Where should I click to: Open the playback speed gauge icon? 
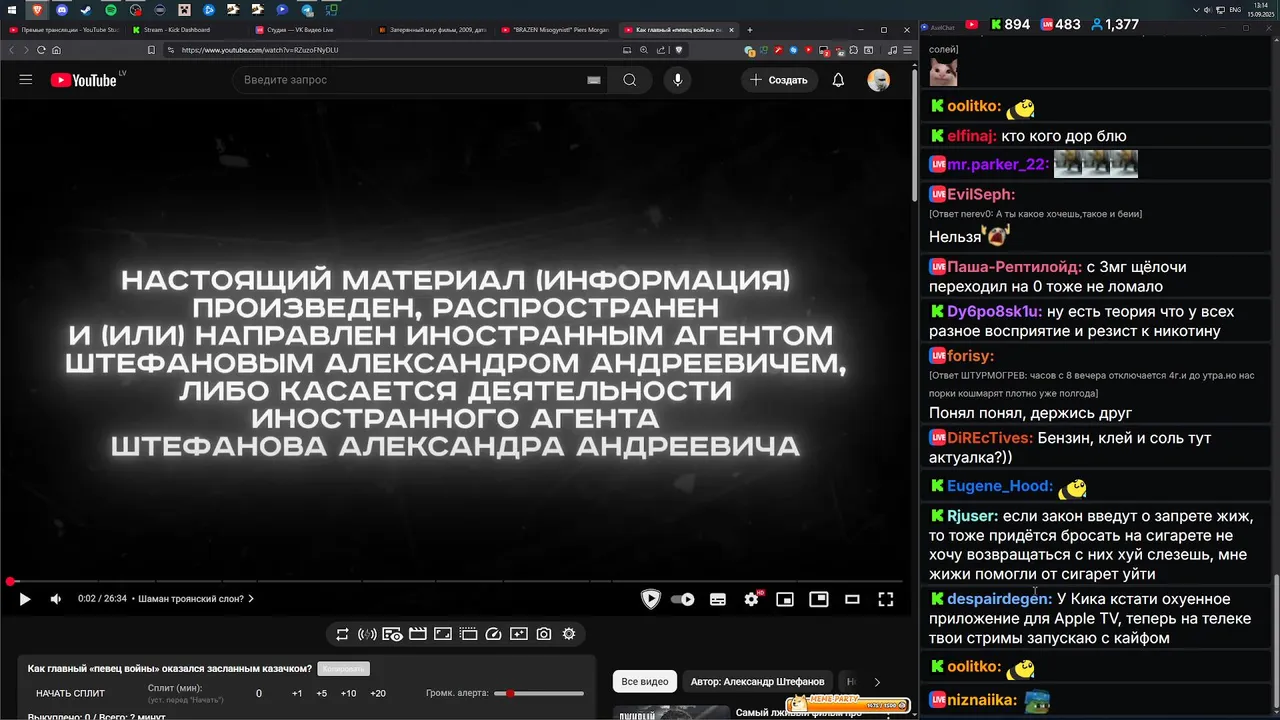(x=493, y=634)
